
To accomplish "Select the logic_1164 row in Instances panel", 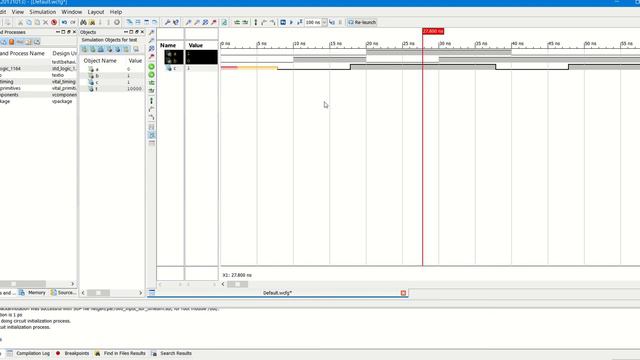I will click(38, 69).
